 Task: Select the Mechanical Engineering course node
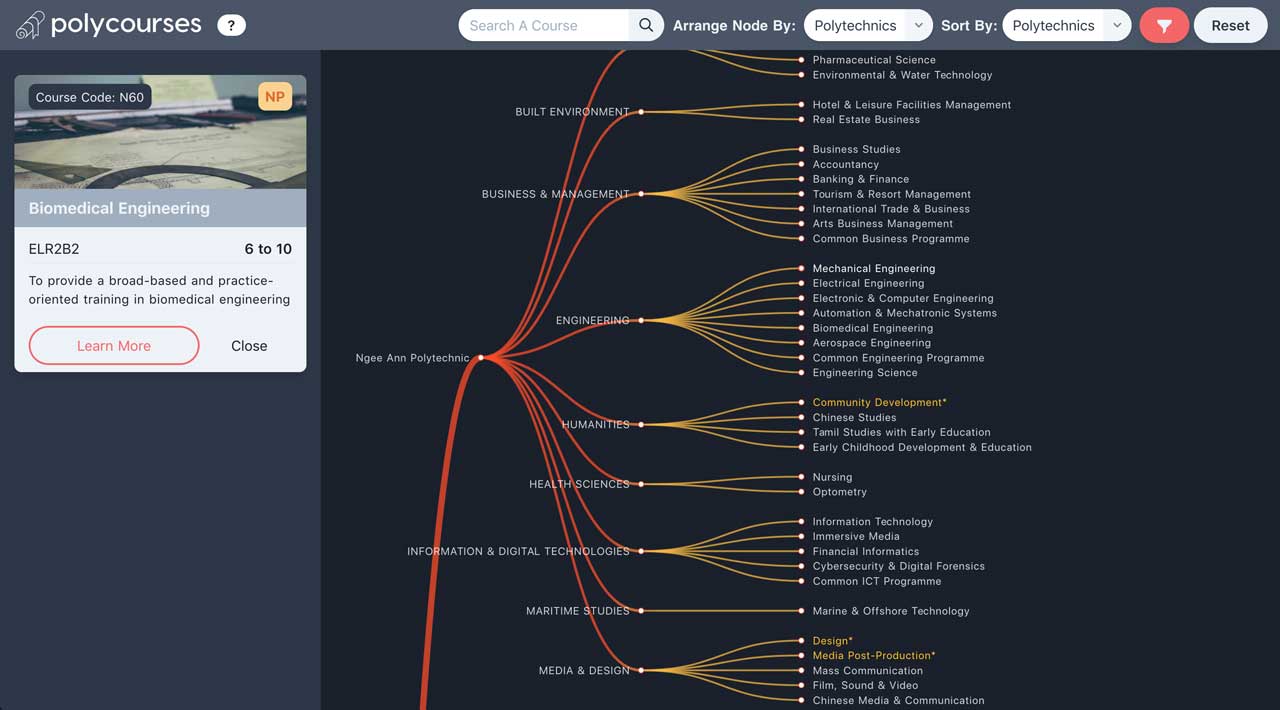pyautogui.click(x=800, y=267)
